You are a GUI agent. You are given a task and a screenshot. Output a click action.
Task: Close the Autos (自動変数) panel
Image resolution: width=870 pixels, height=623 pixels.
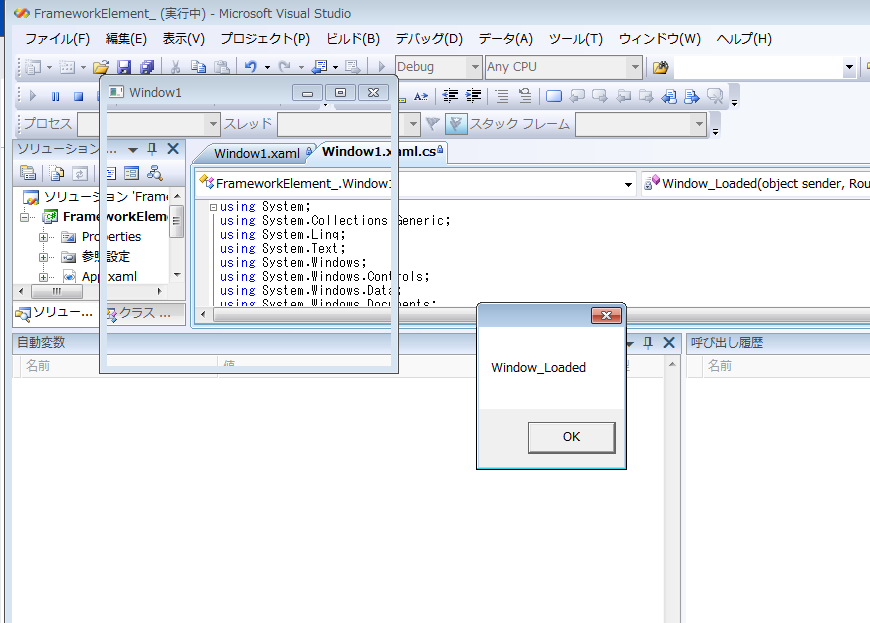click(669, 343)
